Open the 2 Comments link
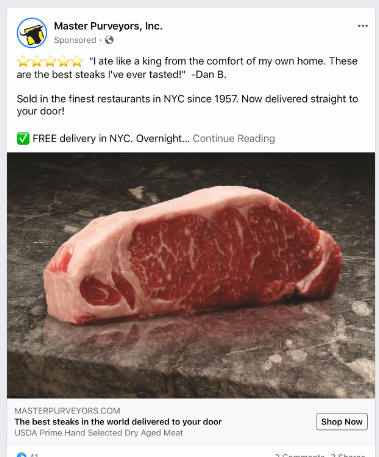The height and width of the screenshot is (457, 379). point(299,455)
